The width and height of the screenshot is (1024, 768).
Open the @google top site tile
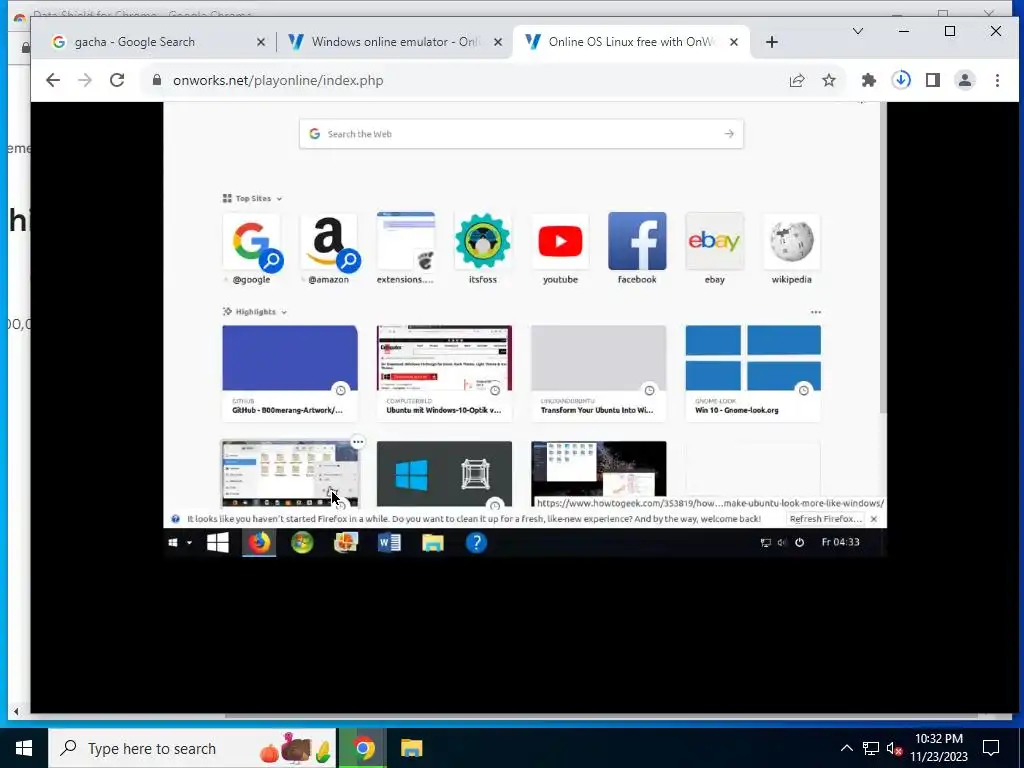point(251,249)
